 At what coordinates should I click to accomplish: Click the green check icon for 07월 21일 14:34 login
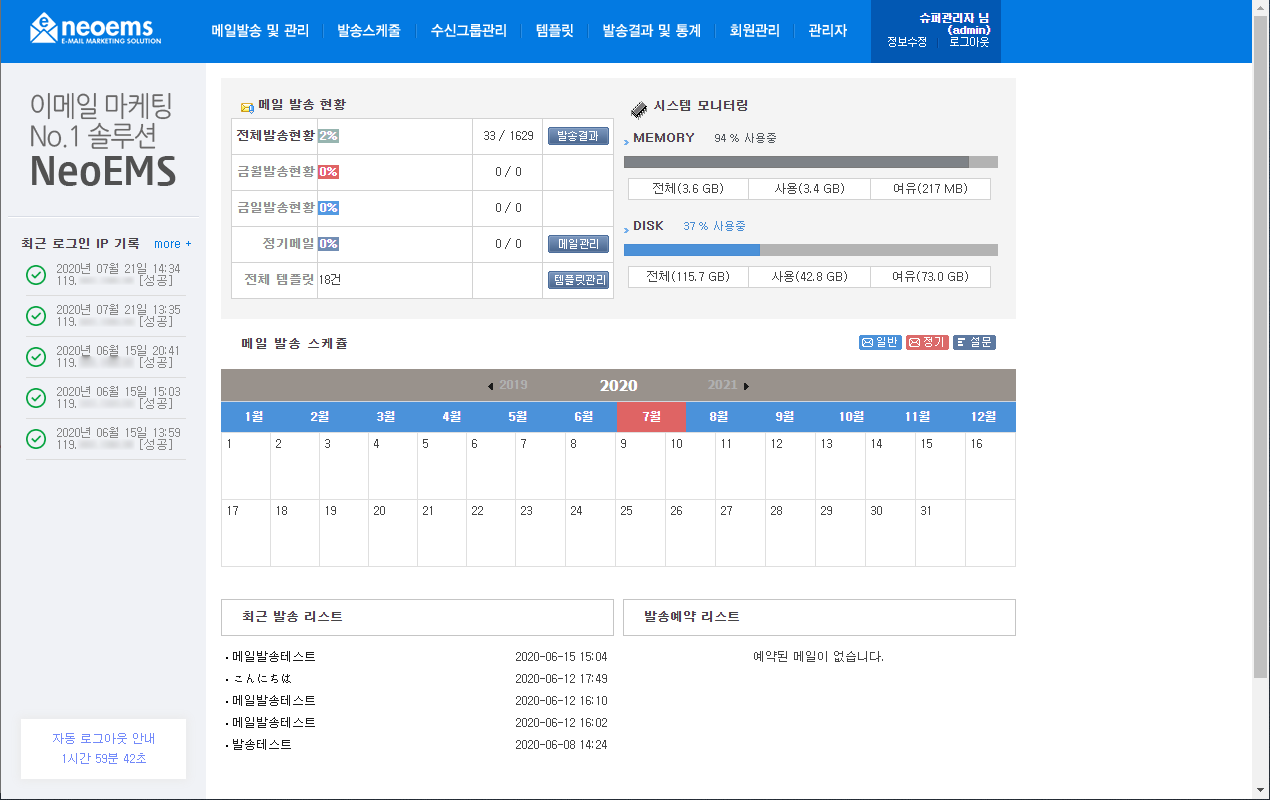36,275
